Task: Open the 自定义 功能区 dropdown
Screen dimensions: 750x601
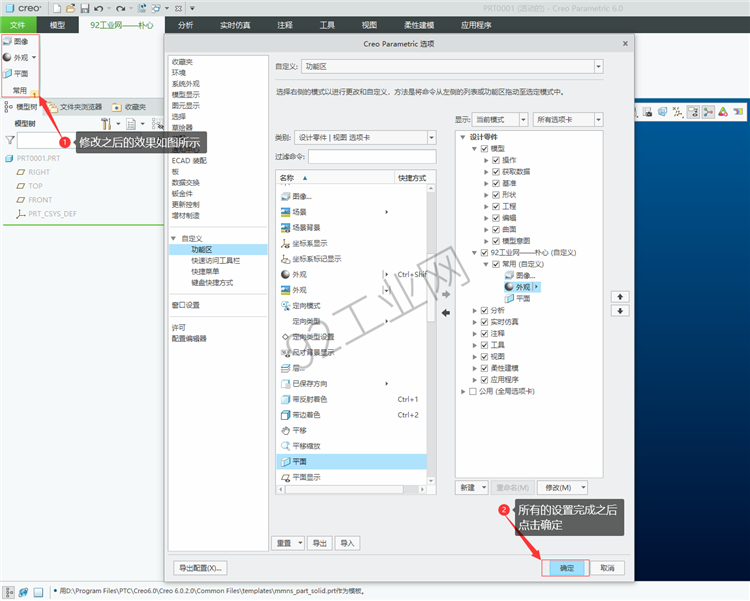Action: point(598,67)
